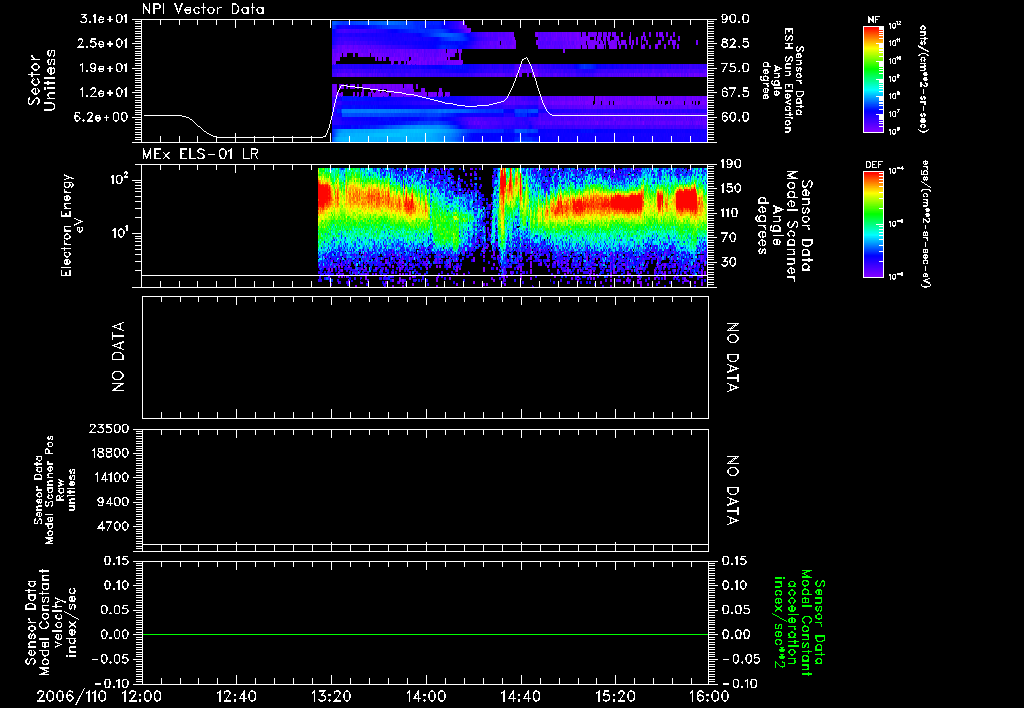This screenshot has width=1024, height=708.
Task: Click the NF flux units label
Action: (x=923, y=78)
